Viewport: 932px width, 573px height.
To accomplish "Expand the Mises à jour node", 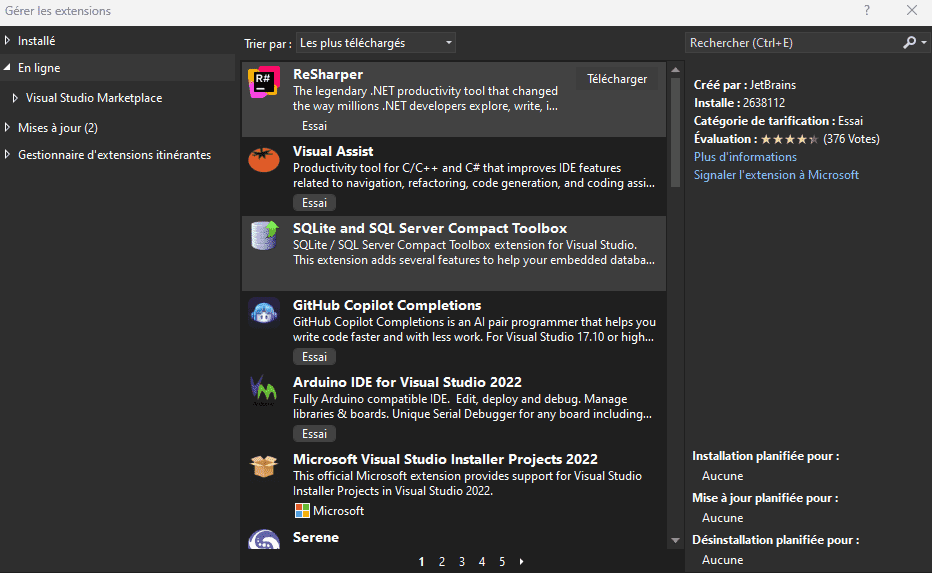I will (7, 127).
